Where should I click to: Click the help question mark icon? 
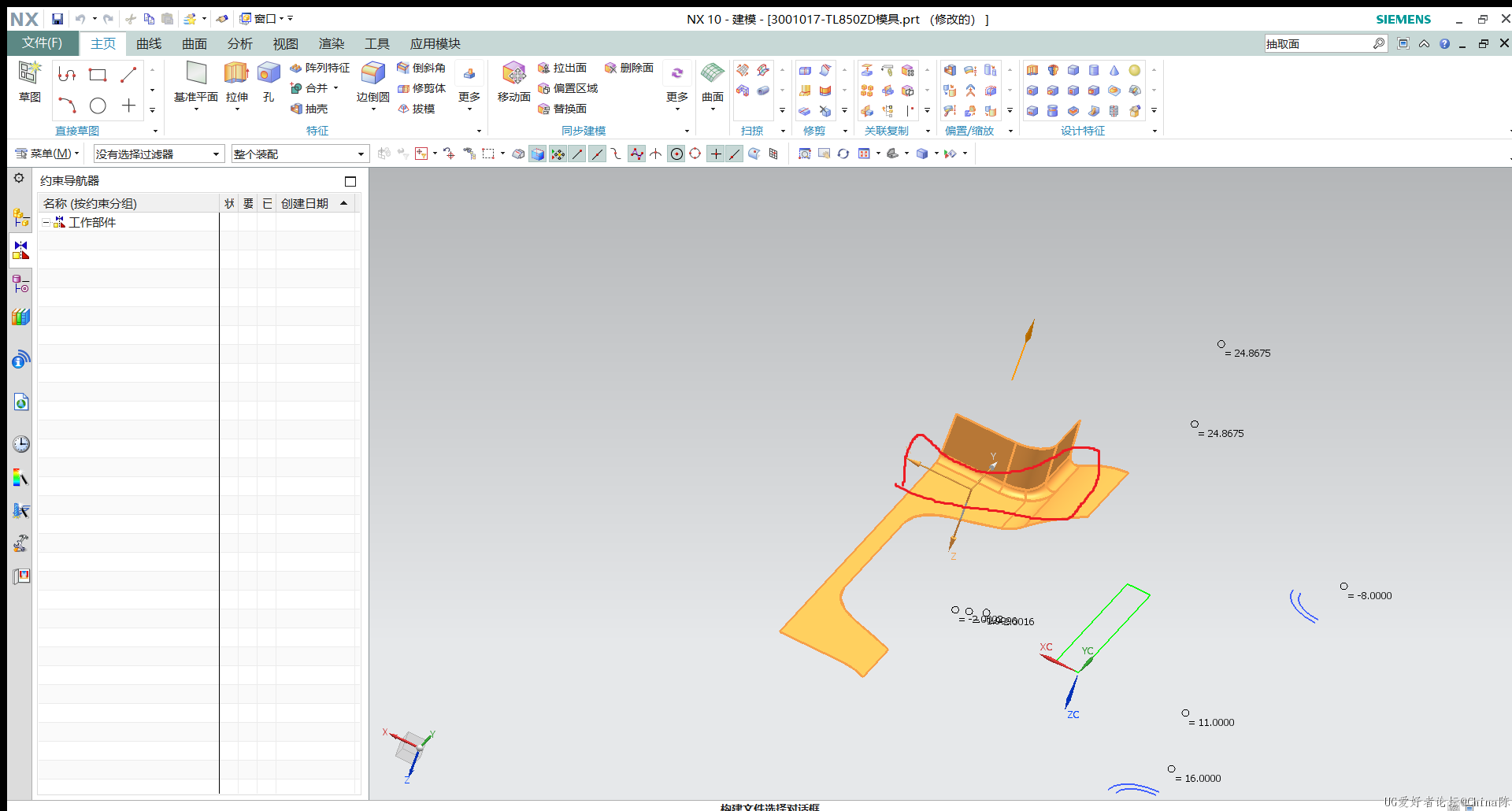click(x=1444, y=43)
